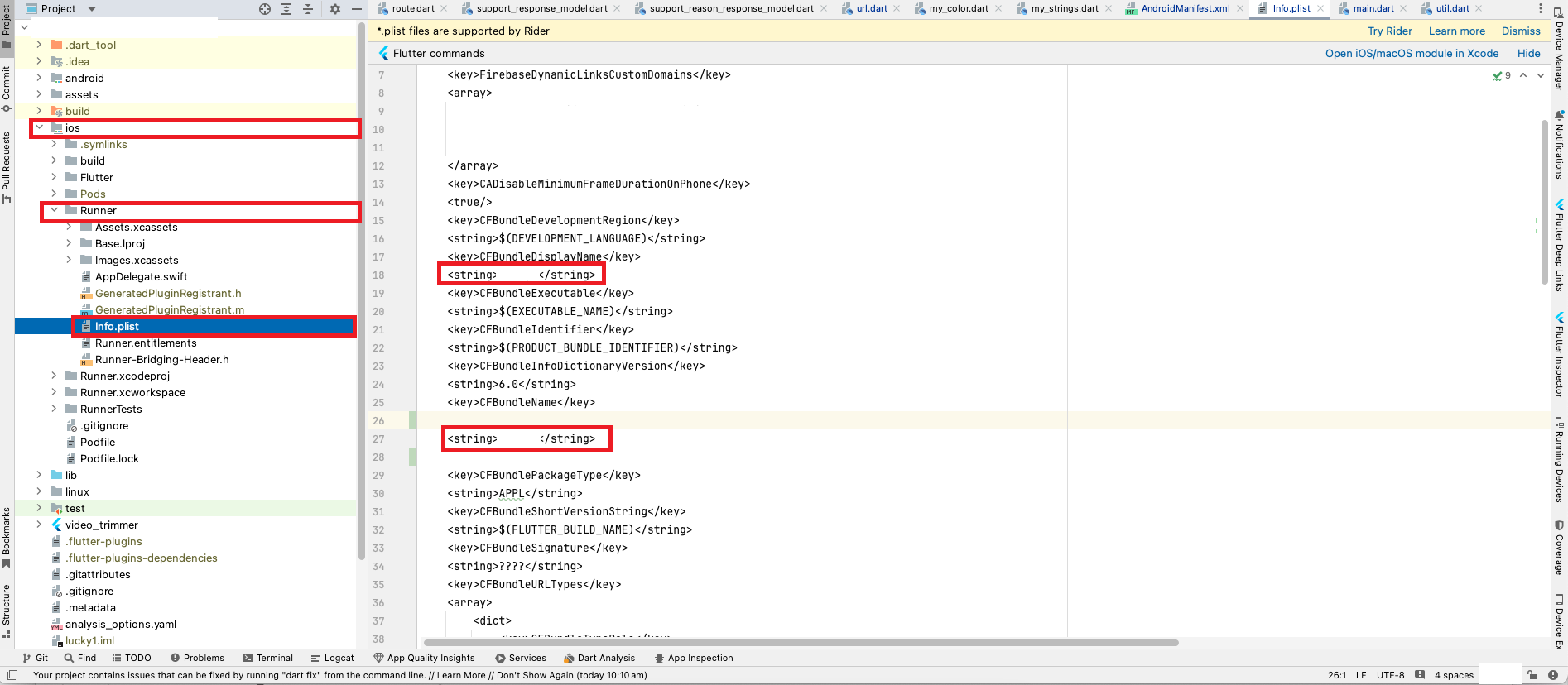Switch to the AndroidManifest.xml tab

pos(1185,8)
